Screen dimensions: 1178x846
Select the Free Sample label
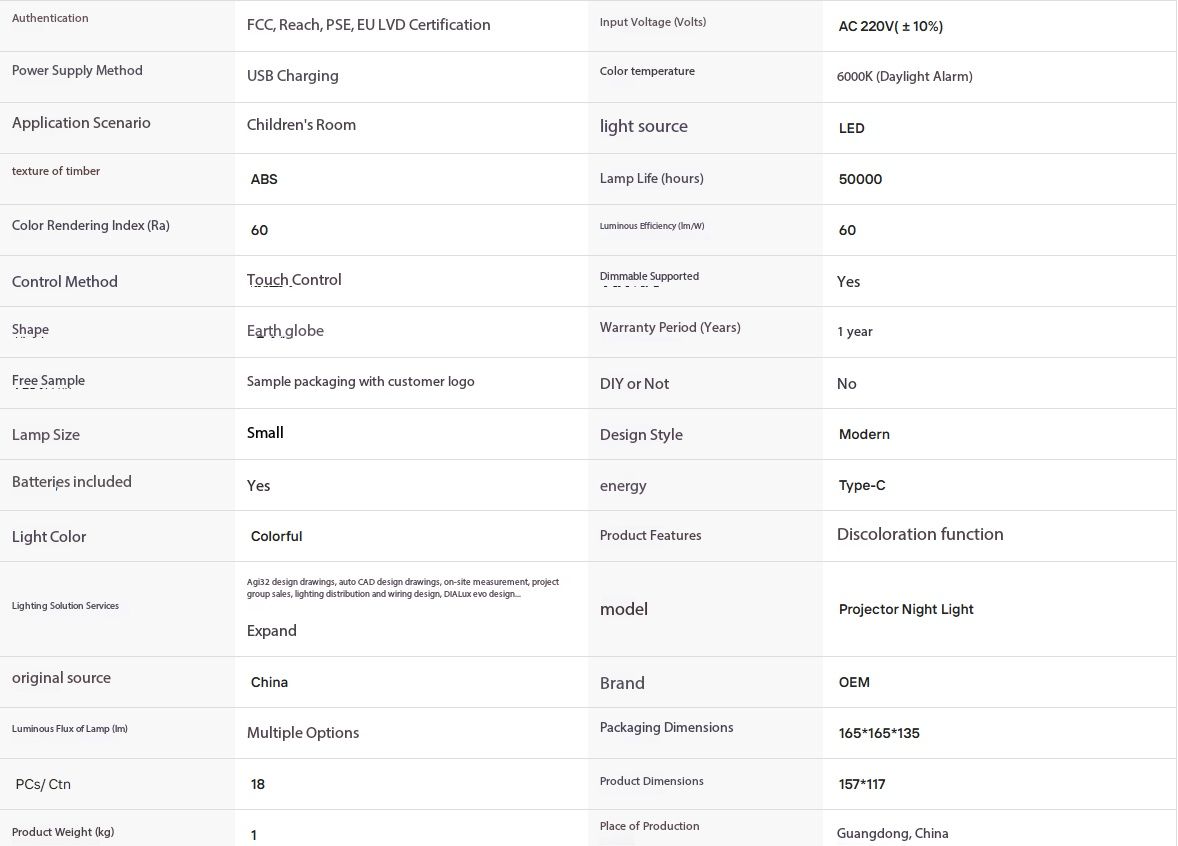[48, 380]
